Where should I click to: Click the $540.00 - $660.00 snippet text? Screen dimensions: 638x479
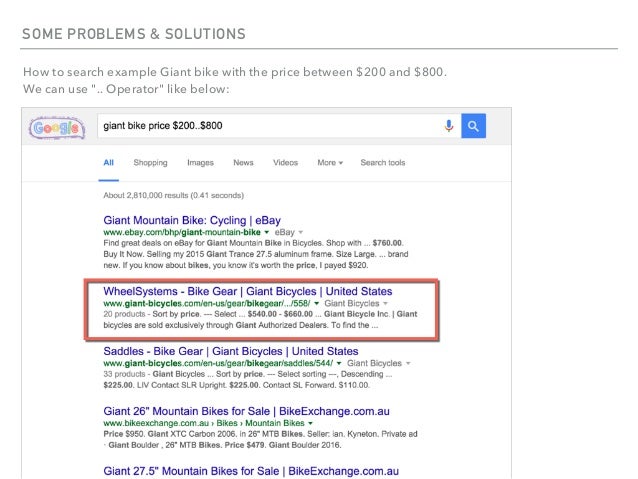click(x=280, y=314)
